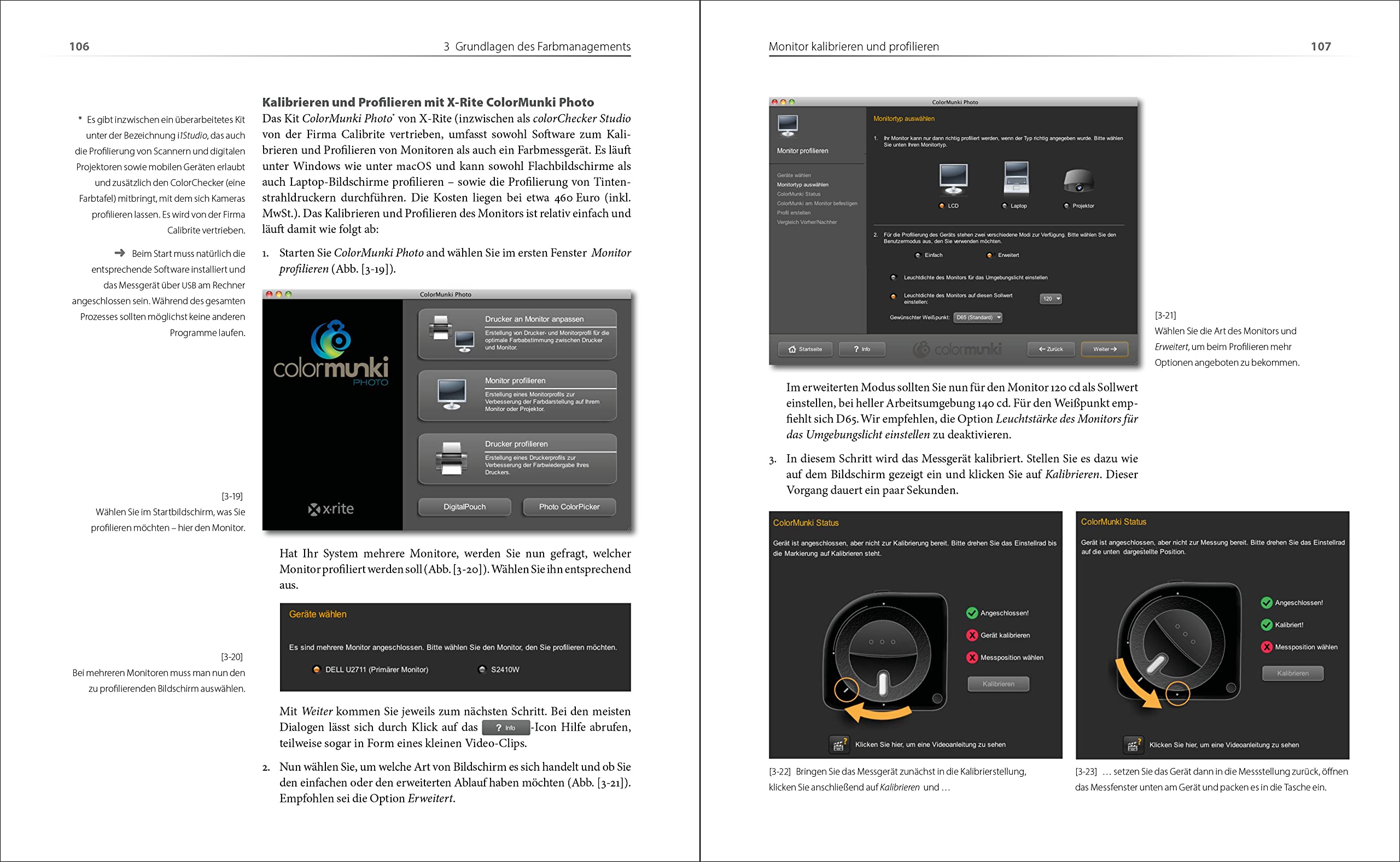
Task: Select the LCD radio button
Action: (942, 206)
